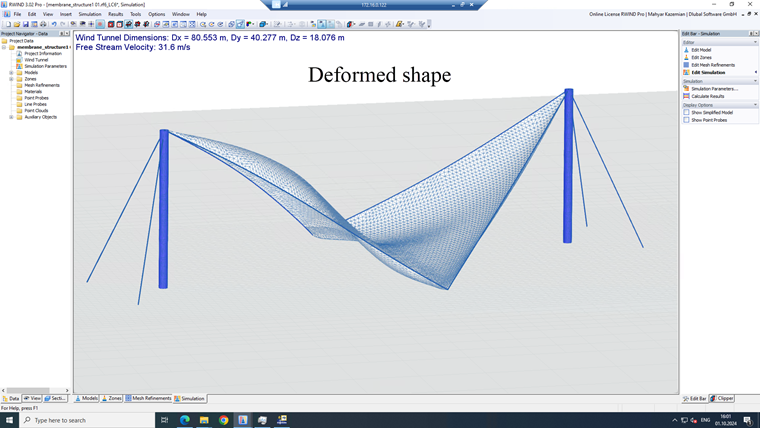Click the New file toolbar icon

tap(8, 24)
